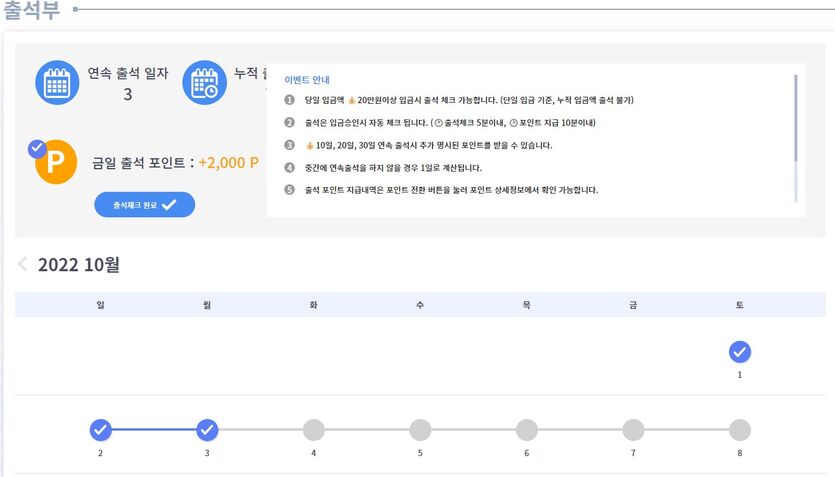Click the guide line about 포인트 전환 버튼

pos(452,190)
